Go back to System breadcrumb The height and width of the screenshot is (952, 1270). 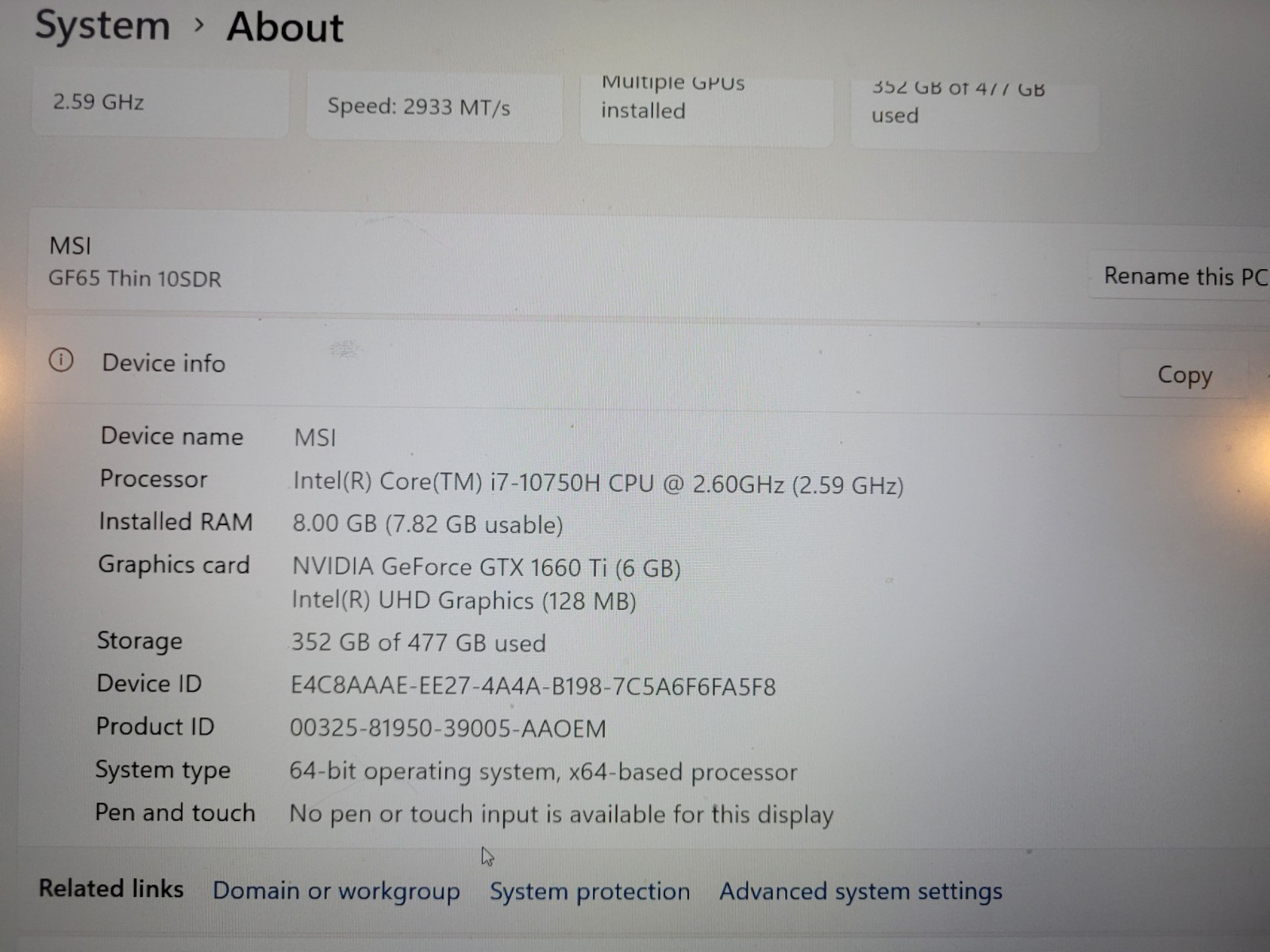coord(102,25)
